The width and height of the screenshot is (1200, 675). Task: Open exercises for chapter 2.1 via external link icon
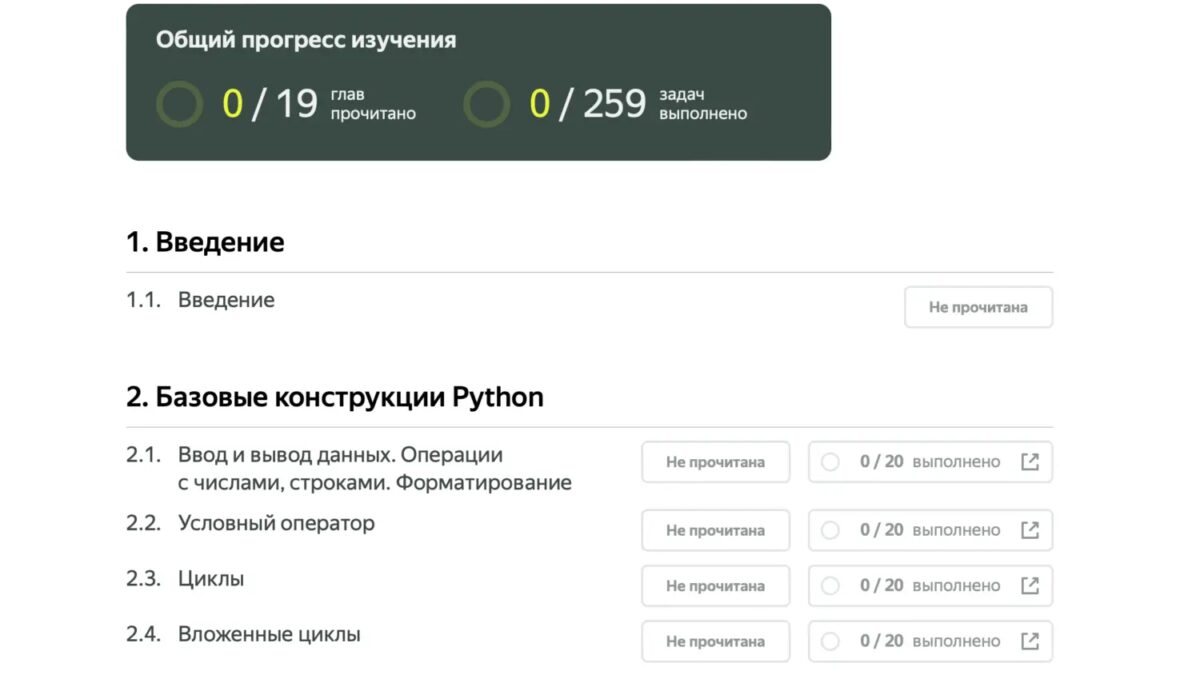[x=1031, y=461]
